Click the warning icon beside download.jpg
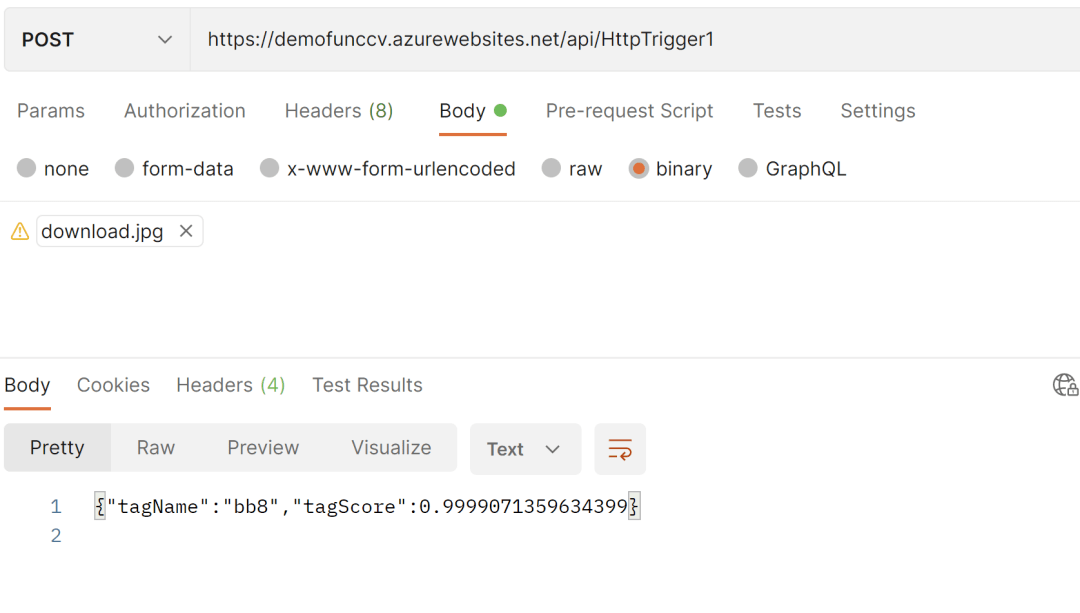Image resolution: width=1080 pixels, height=613 pixels. (19, 232)
